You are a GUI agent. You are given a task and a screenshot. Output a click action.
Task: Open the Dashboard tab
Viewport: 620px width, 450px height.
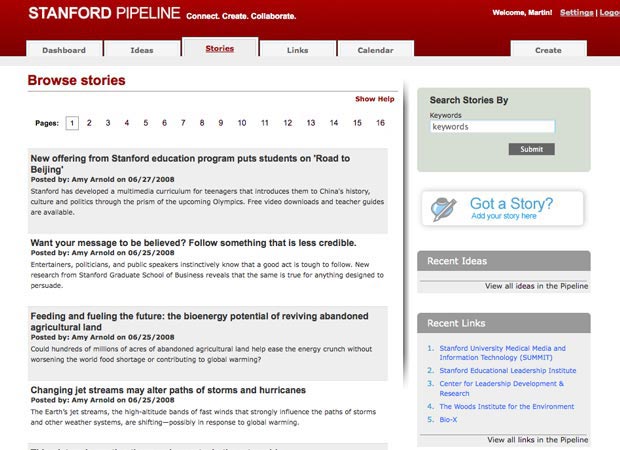tap(64, 49)
